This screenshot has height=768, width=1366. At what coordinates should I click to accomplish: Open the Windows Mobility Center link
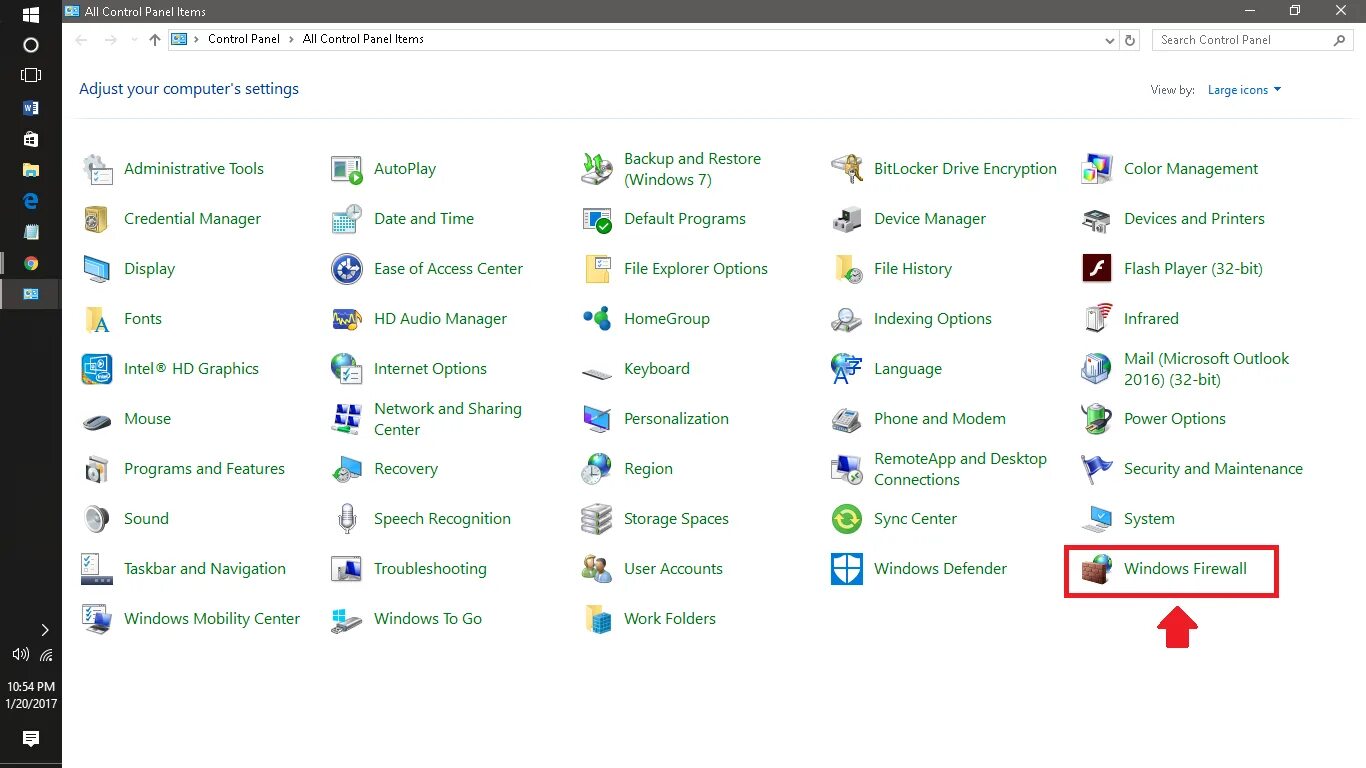point(212,619)
